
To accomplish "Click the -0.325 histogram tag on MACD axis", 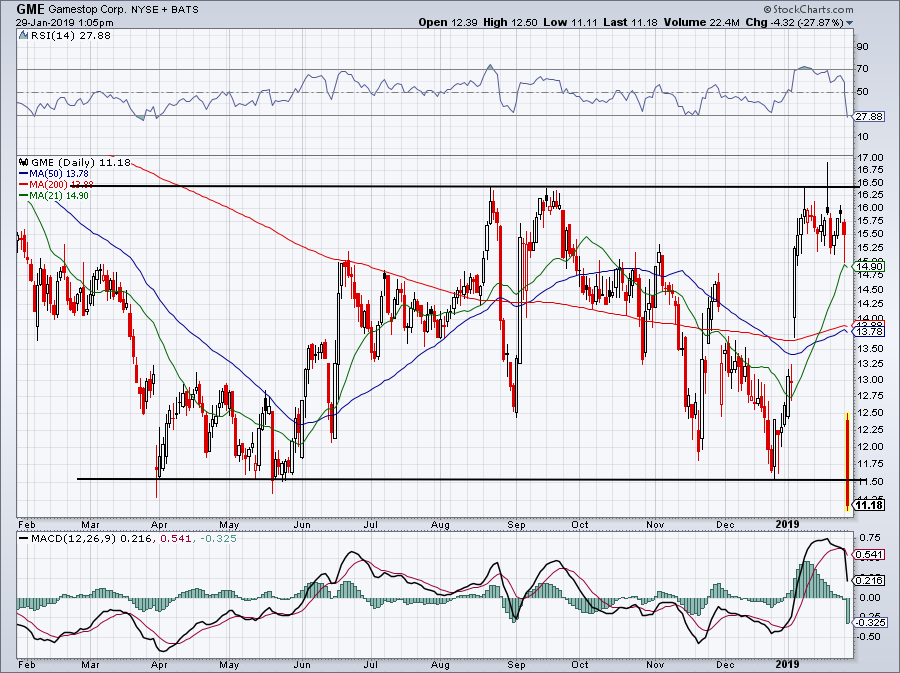I will pos(869,623).
